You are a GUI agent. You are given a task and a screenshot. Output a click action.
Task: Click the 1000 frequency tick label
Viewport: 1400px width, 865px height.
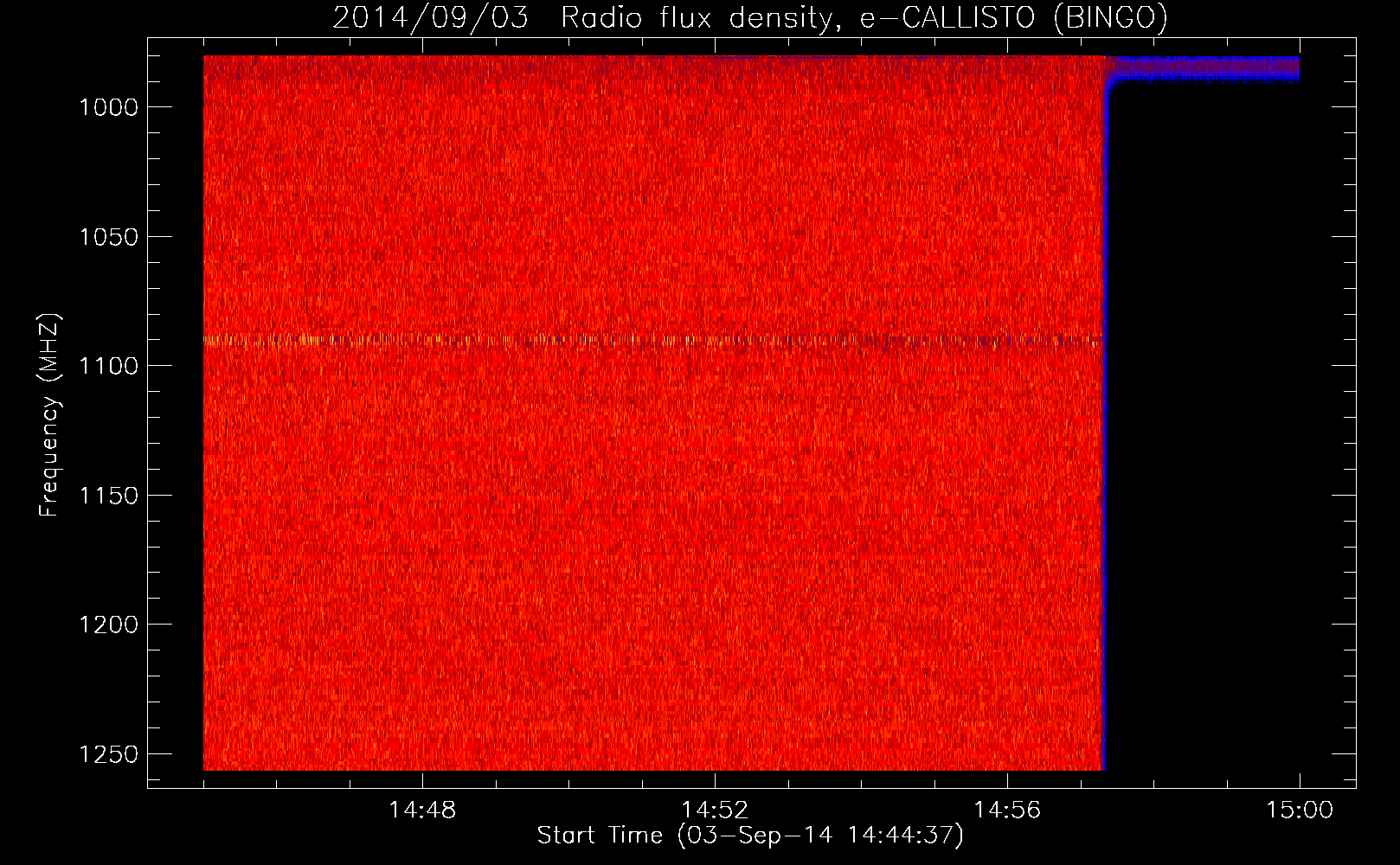(108, 107)
